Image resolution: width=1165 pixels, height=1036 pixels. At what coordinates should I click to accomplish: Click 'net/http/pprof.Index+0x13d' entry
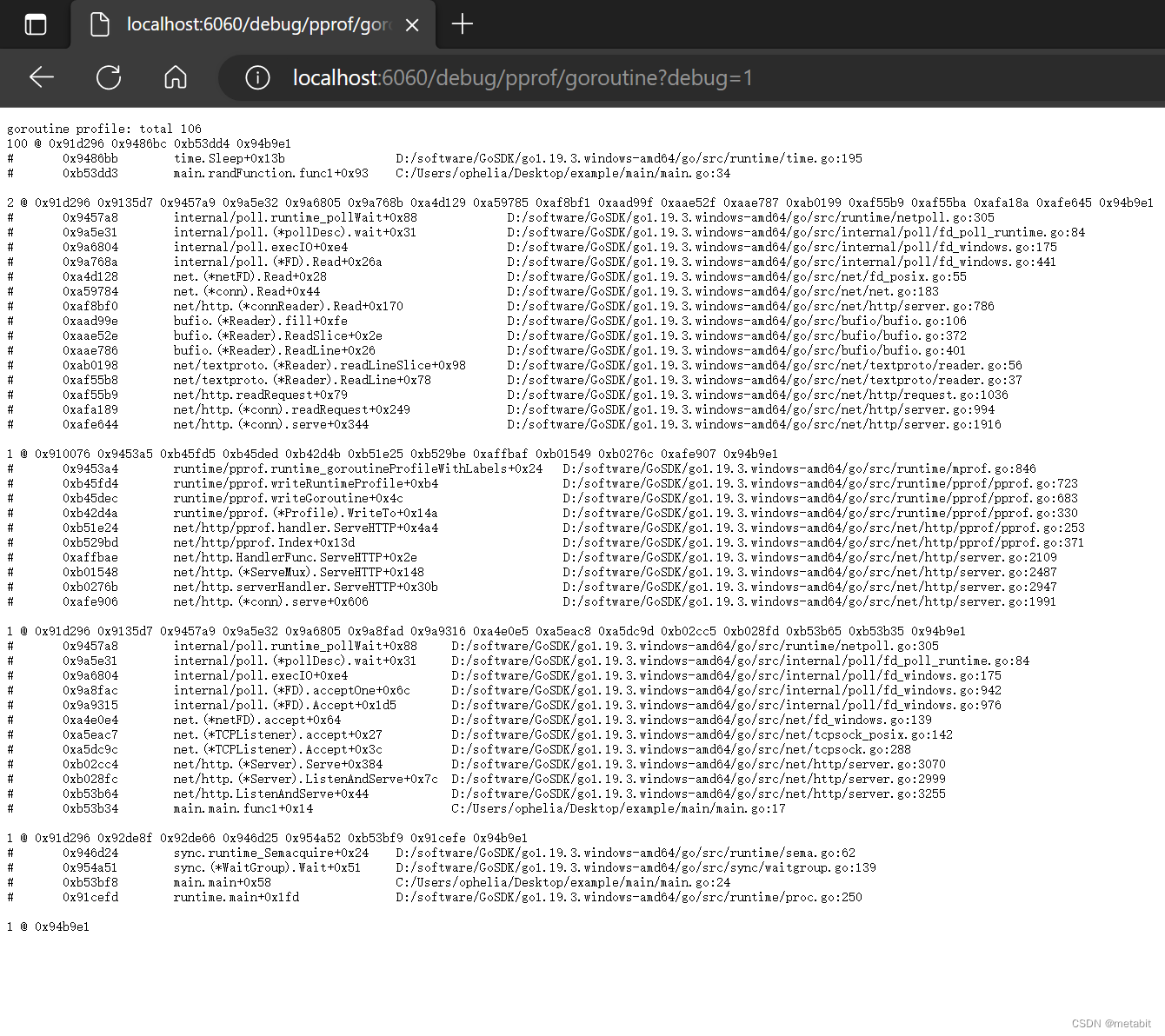263,542
